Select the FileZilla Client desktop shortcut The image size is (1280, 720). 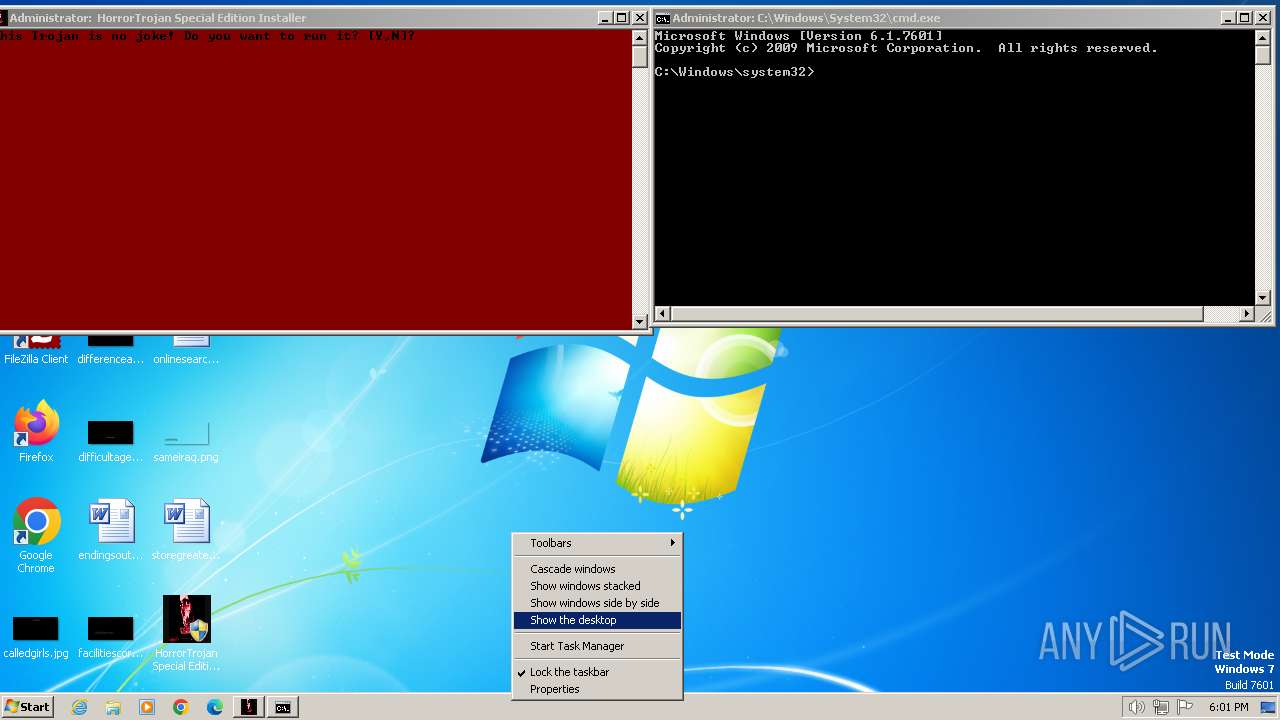[x=36, y=349]
